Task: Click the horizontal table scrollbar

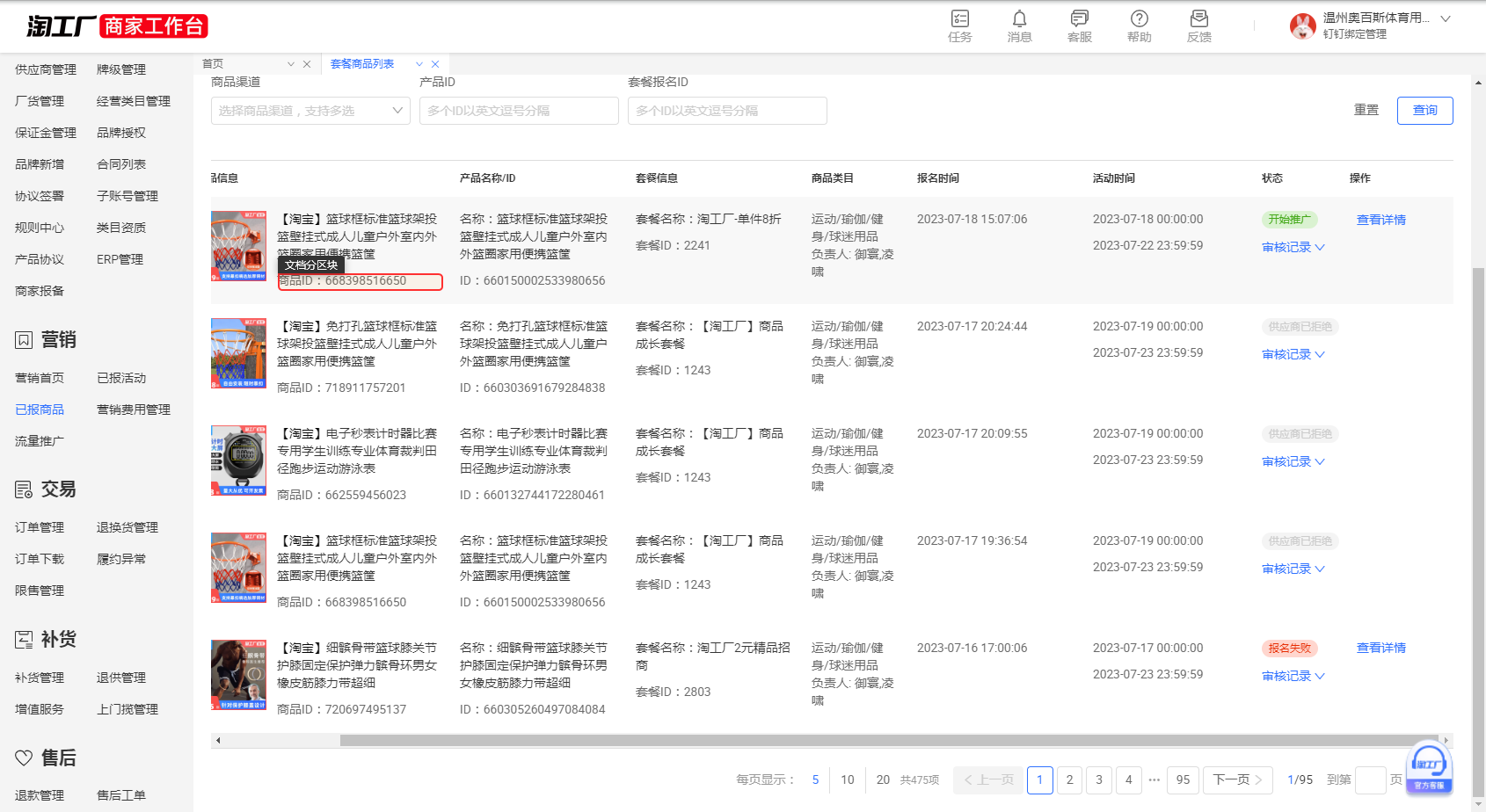Action: [x=888, y=740]
